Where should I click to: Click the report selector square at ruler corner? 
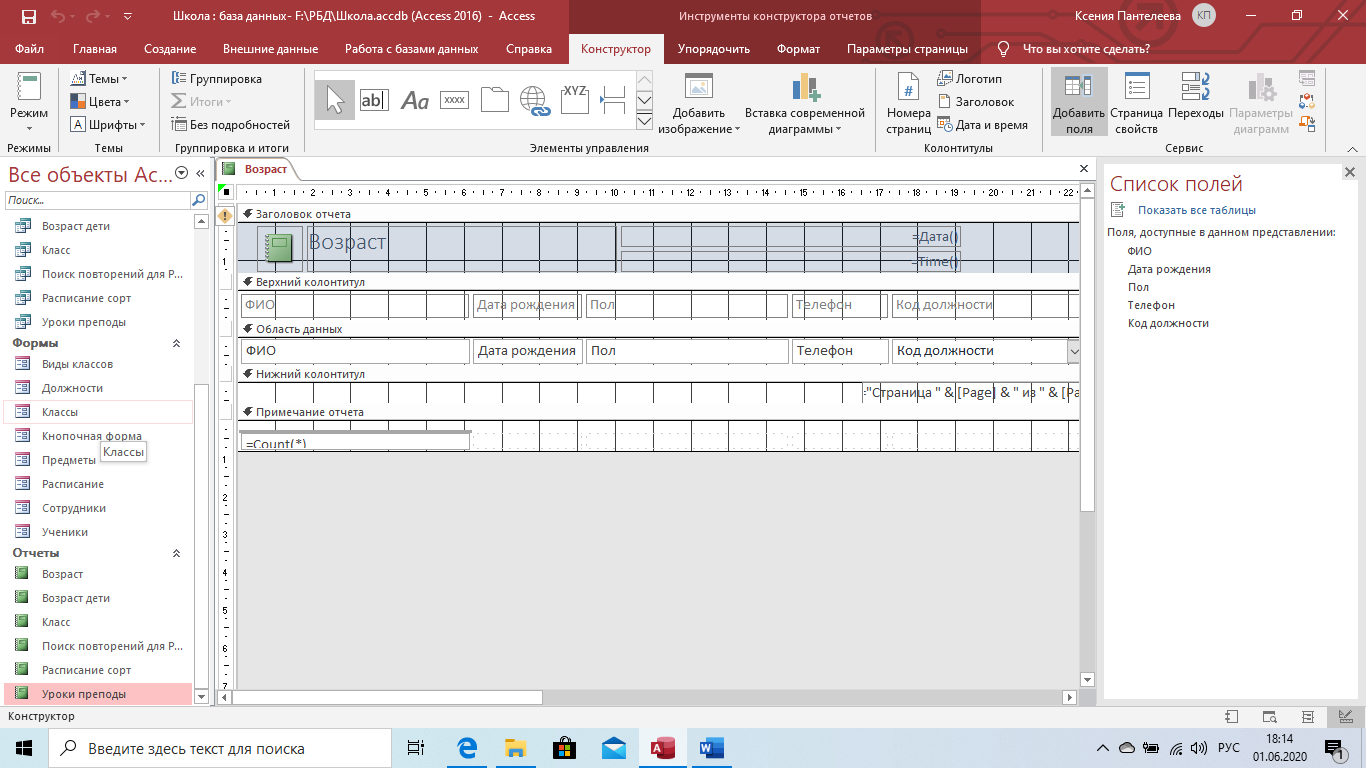tap(226, 191)
